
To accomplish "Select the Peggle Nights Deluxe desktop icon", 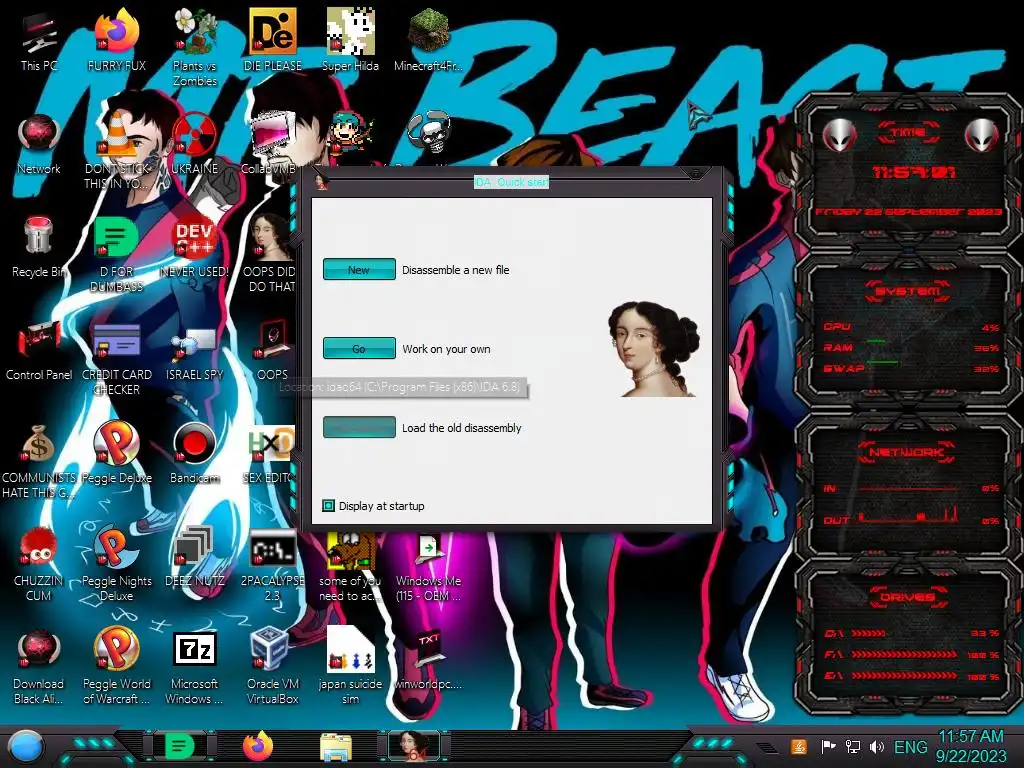I will [x=116, y=563].
